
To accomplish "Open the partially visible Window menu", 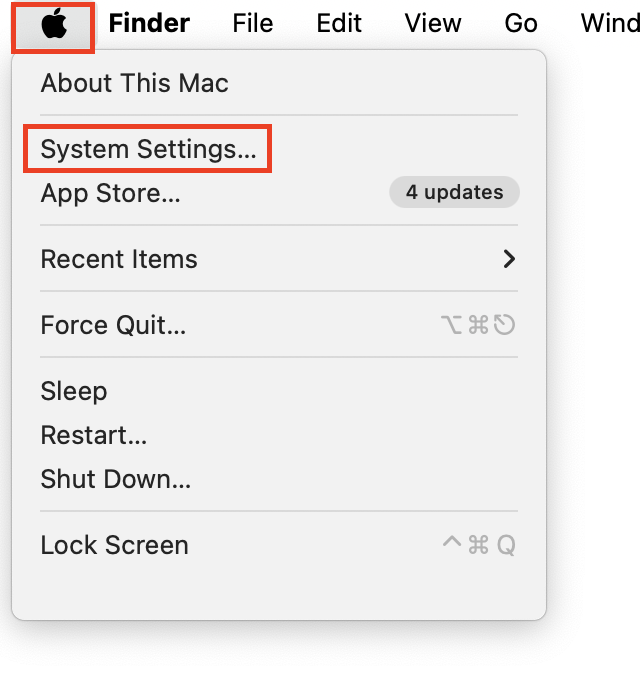I will pyautogui.click(x=610, y=23).
